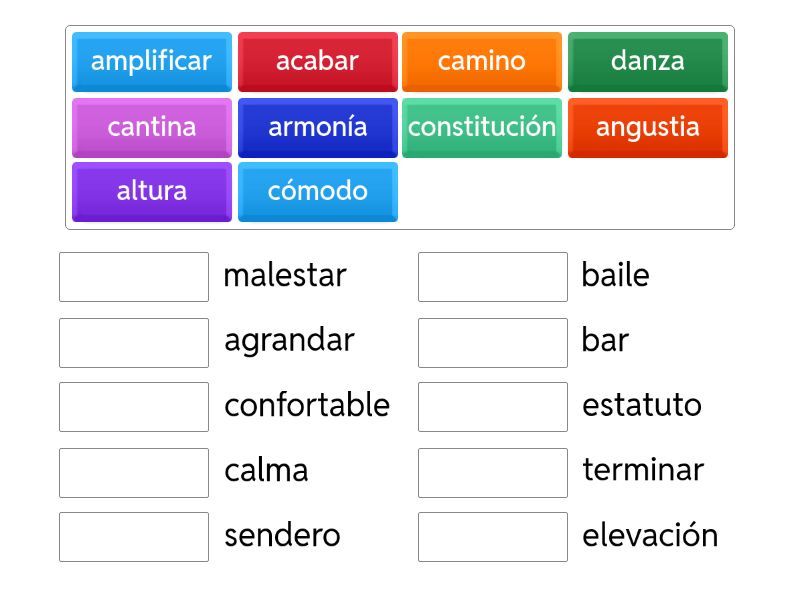The height and width of the screenshot is (600, 800).
Task: Click the empty box beside 'terminar'
Action: 492,472
